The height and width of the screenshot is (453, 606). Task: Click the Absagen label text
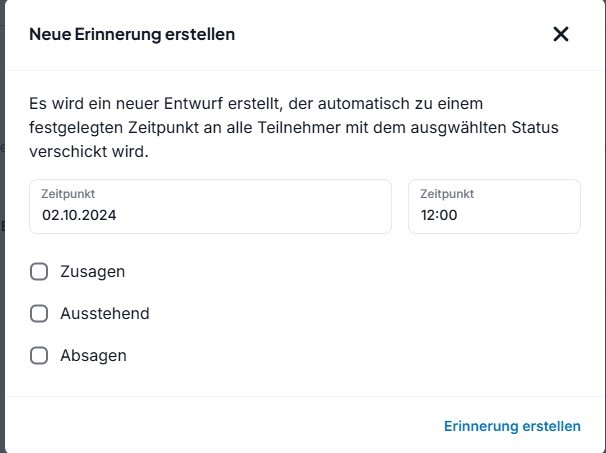tap(93, 356)
